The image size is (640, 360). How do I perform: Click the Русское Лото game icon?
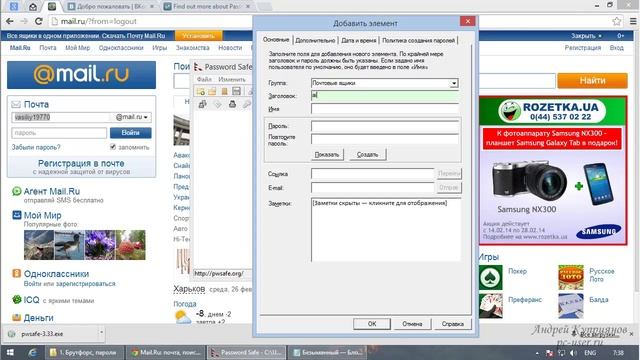[x=571, y=278]
